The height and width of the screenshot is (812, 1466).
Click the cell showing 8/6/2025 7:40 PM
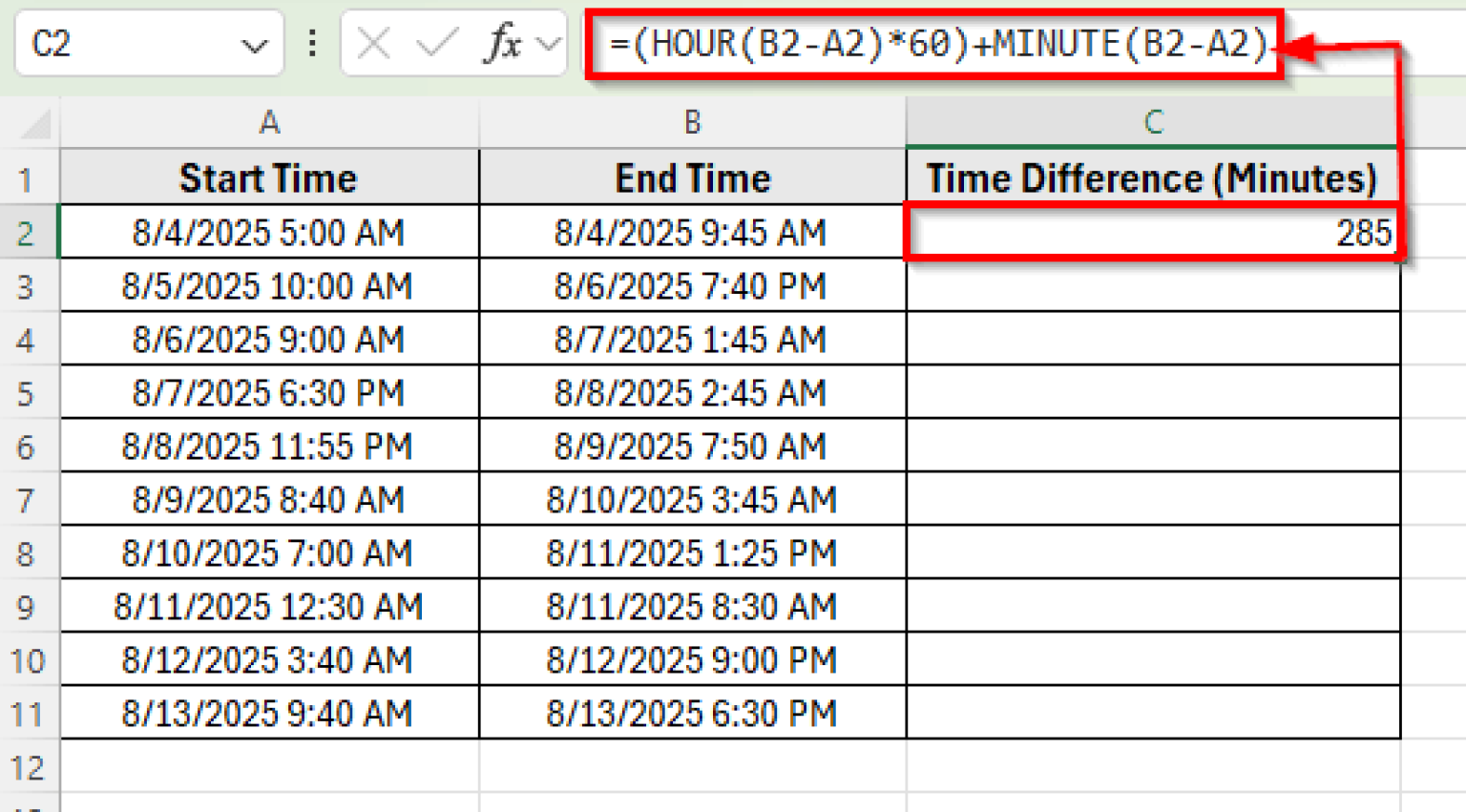pos(691,285)
